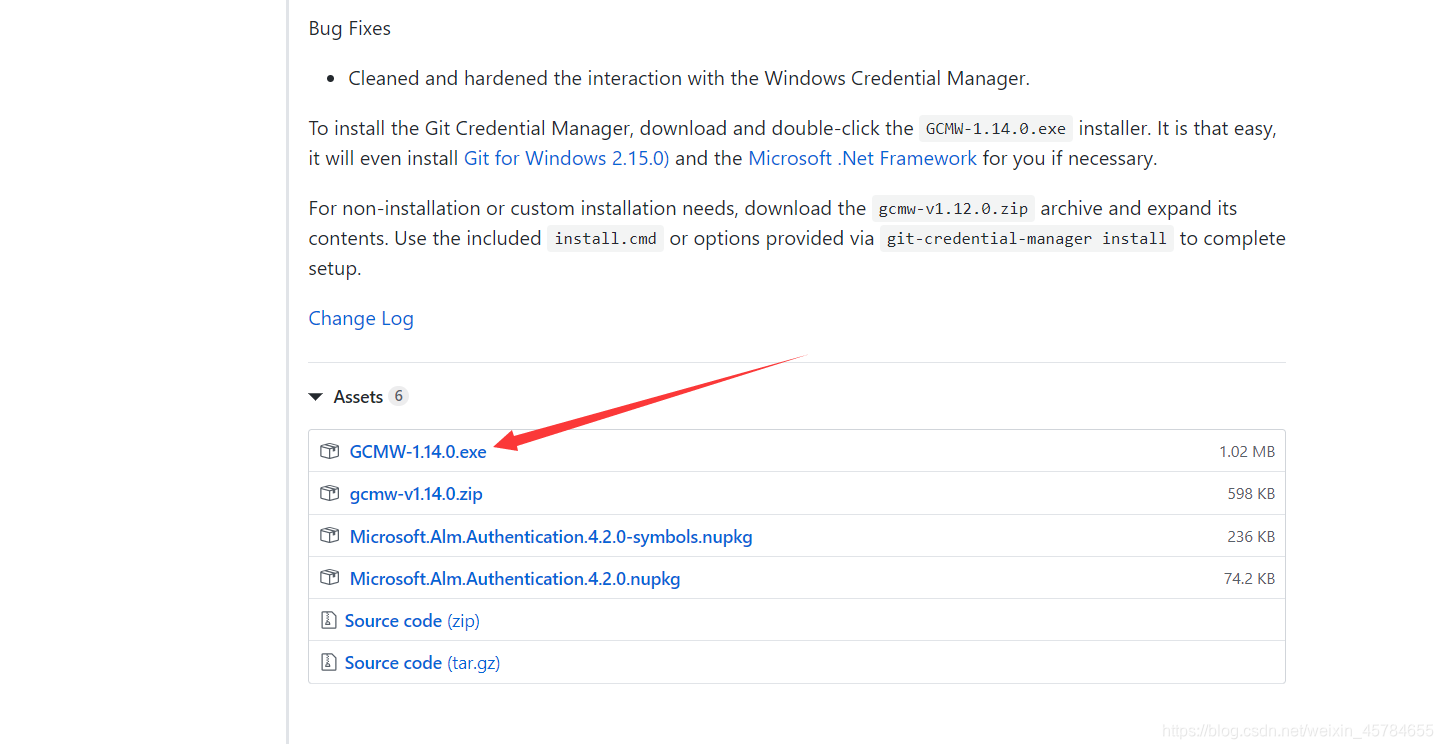Click the 236 KB file size

tap(1251, 536)
